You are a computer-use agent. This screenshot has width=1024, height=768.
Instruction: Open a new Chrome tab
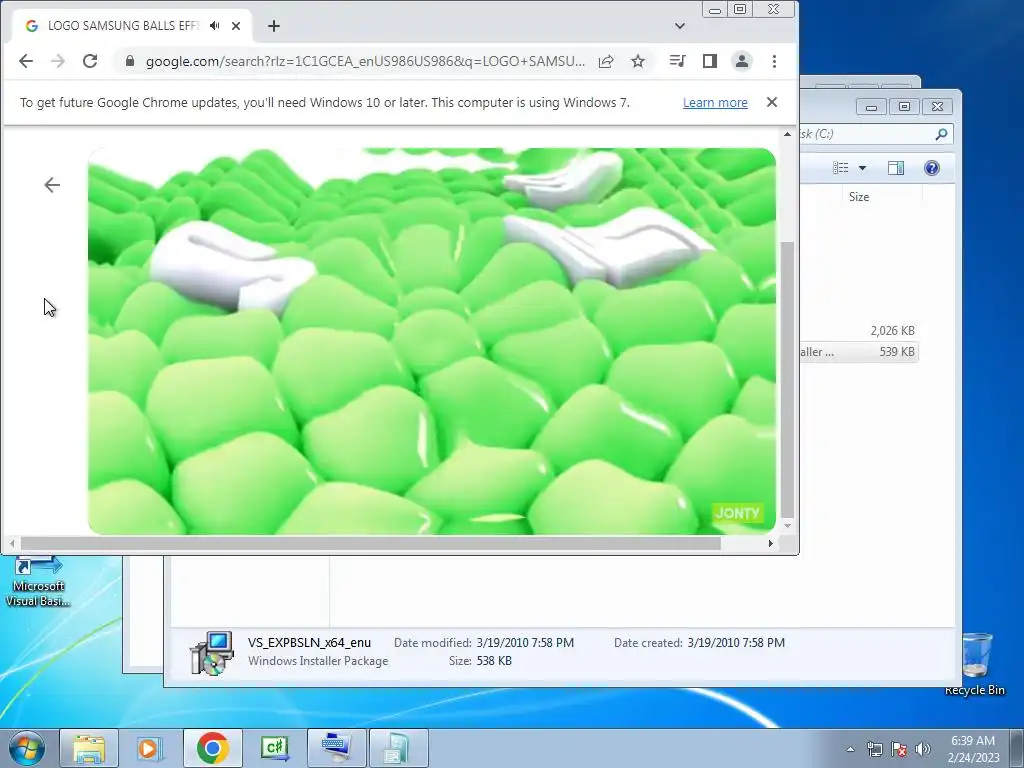pos(274,25)
